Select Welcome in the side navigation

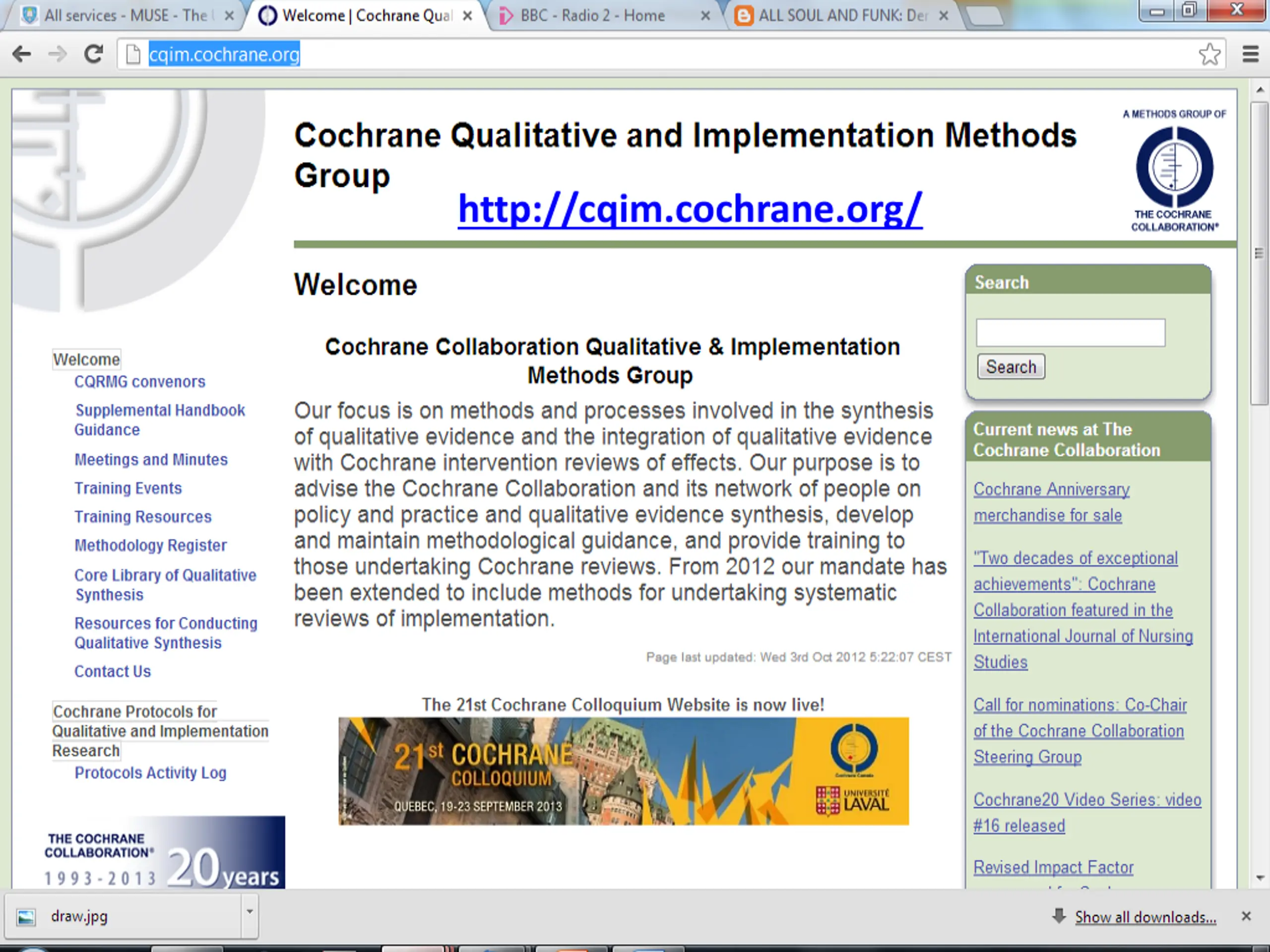pos(87,360)
